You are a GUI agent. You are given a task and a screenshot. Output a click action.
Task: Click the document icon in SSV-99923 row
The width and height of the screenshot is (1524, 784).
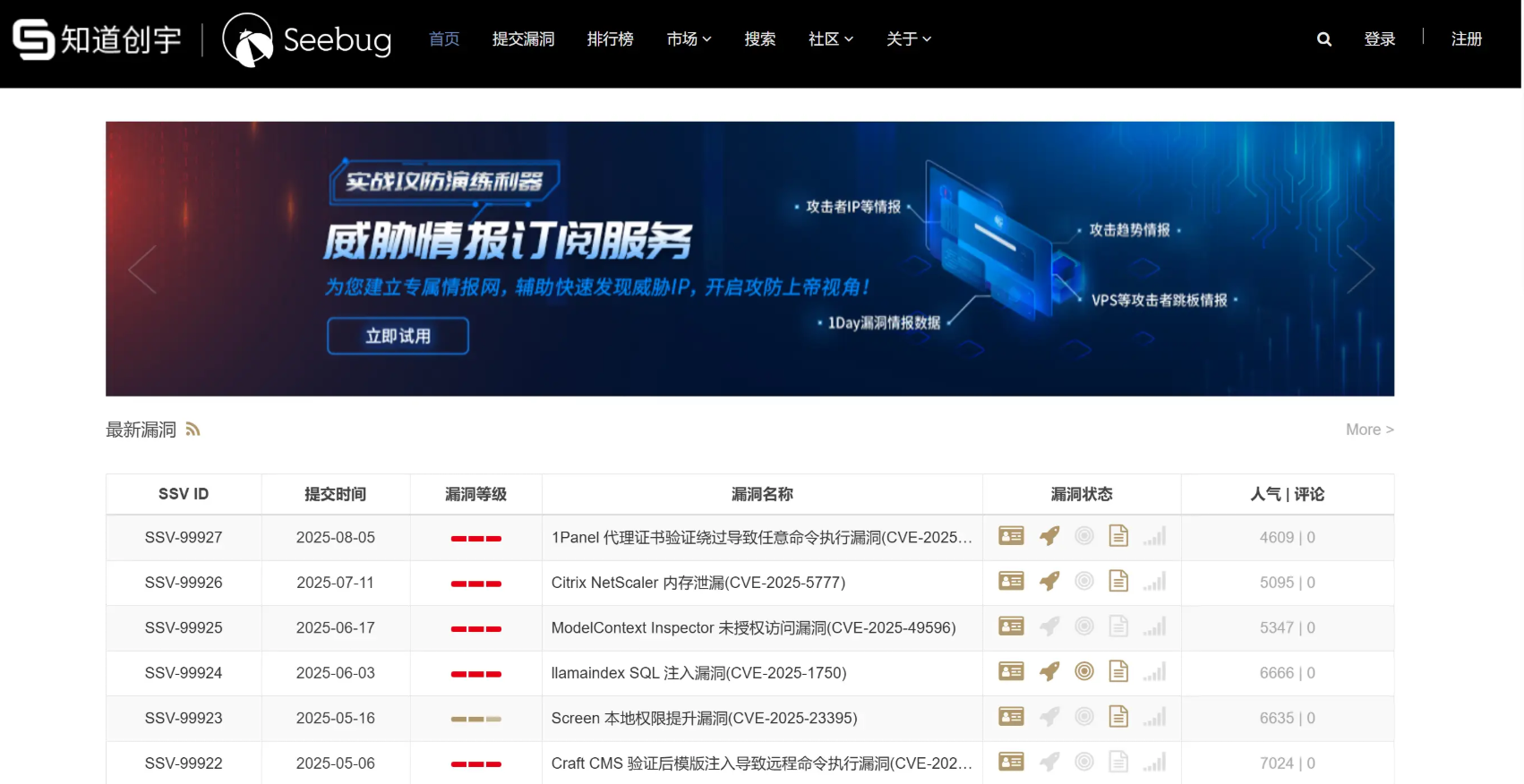coord(1118,717)
